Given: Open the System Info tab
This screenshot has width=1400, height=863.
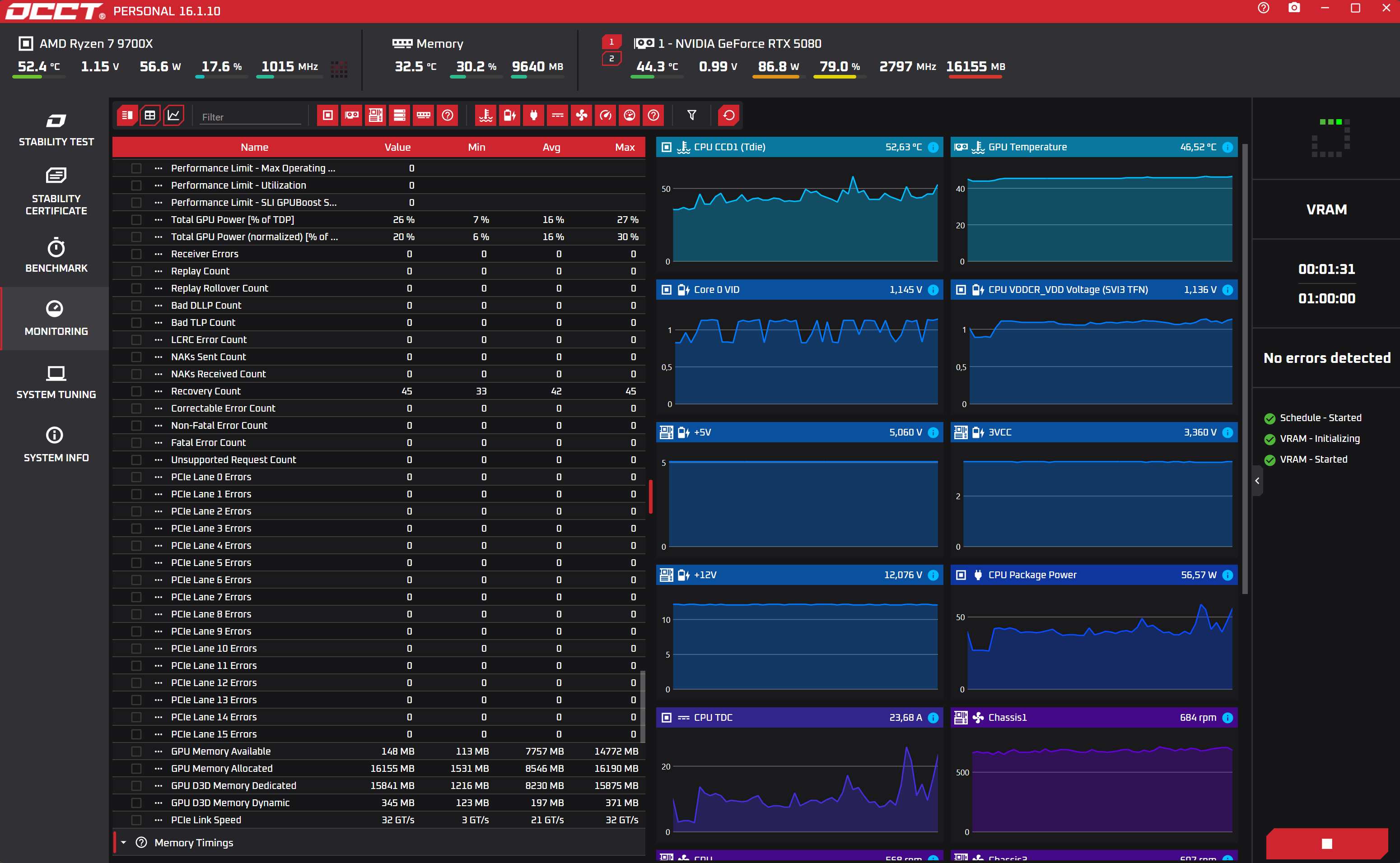Looking at the screenshot, I should (56, 445).
